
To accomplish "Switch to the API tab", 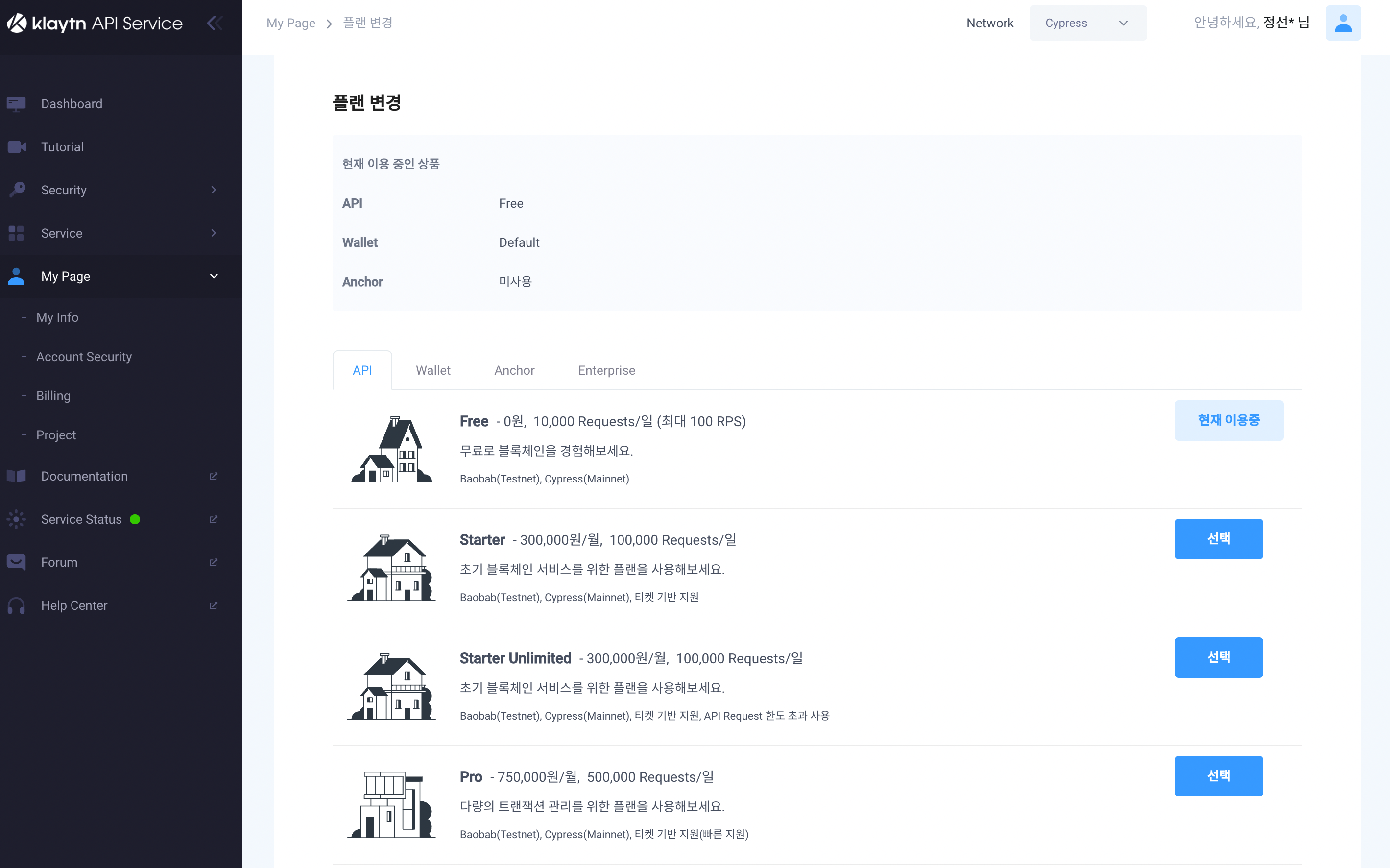I will 362,370.
